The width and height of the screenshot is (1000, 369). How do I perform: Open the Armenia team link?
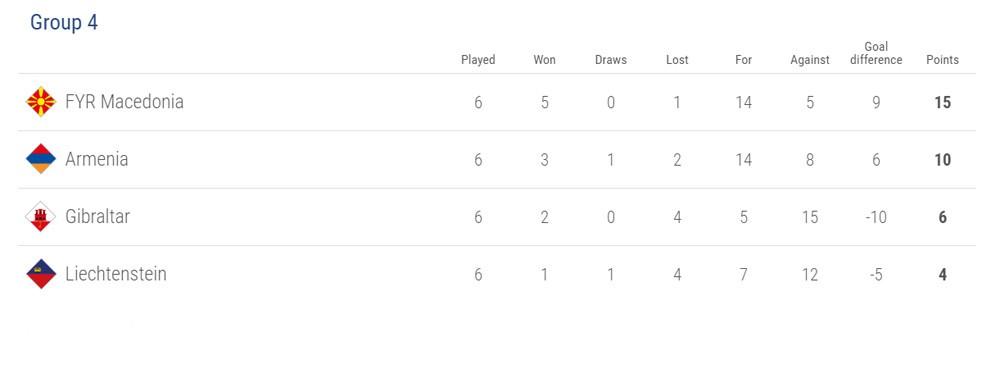pyautogui.click(x=96, y=159)
